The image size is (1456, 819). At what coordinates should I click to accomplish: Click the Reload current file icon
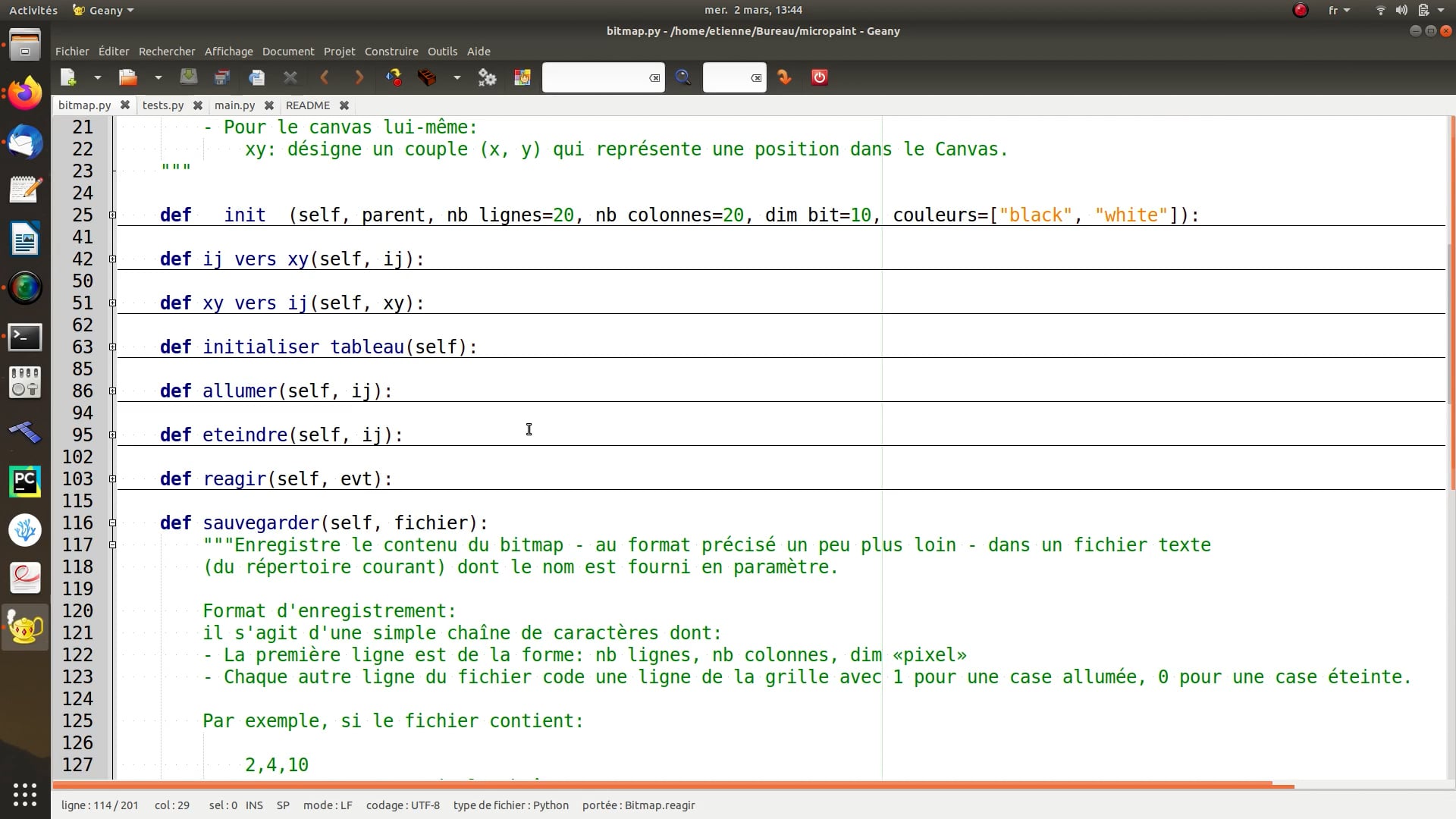[256, 77]
